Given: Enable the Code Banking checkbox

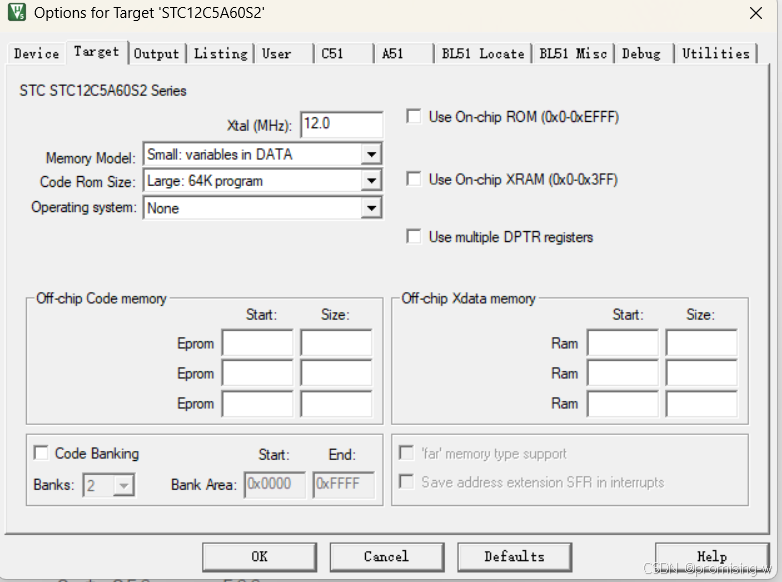Looking at the screenshot, I should click(x=41, y=453).
